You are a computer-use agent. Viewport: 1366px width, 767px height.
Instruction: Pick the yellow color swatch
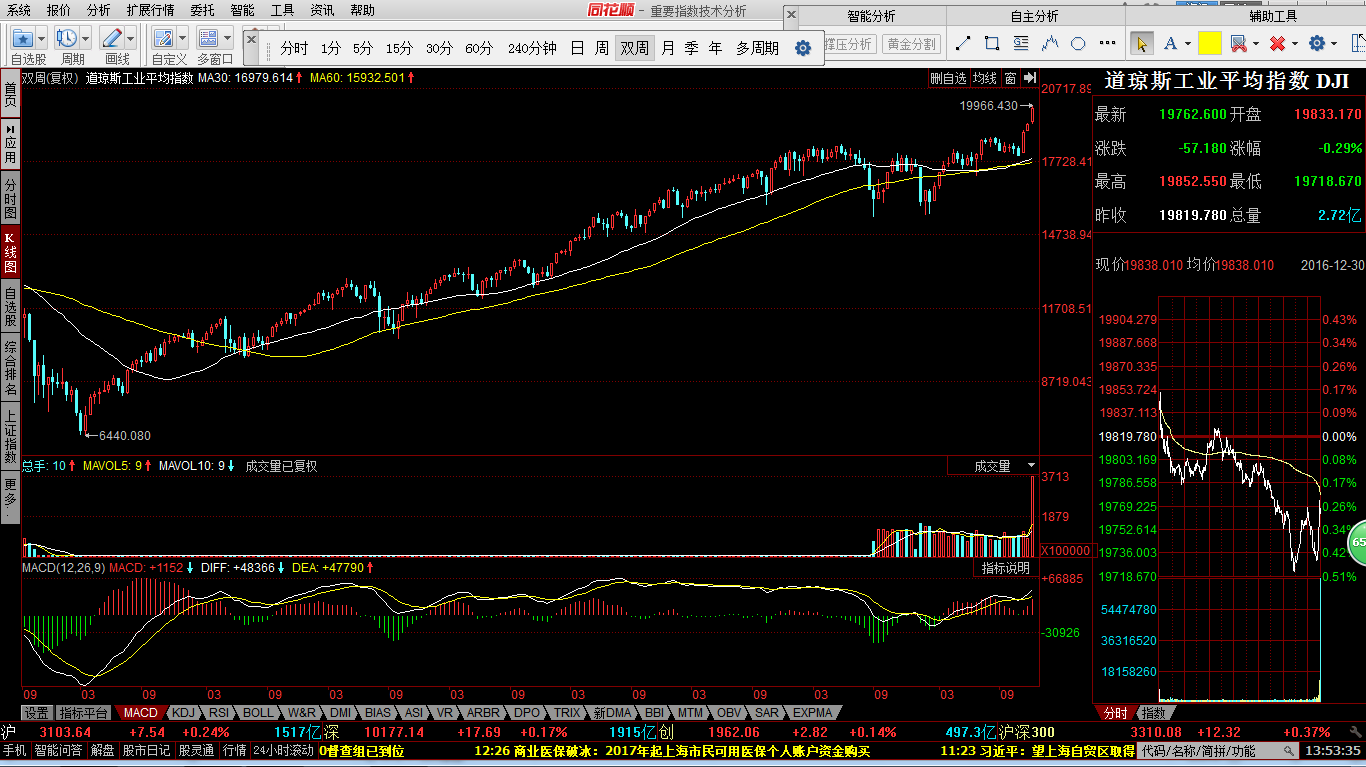[x=1210, y=43]
